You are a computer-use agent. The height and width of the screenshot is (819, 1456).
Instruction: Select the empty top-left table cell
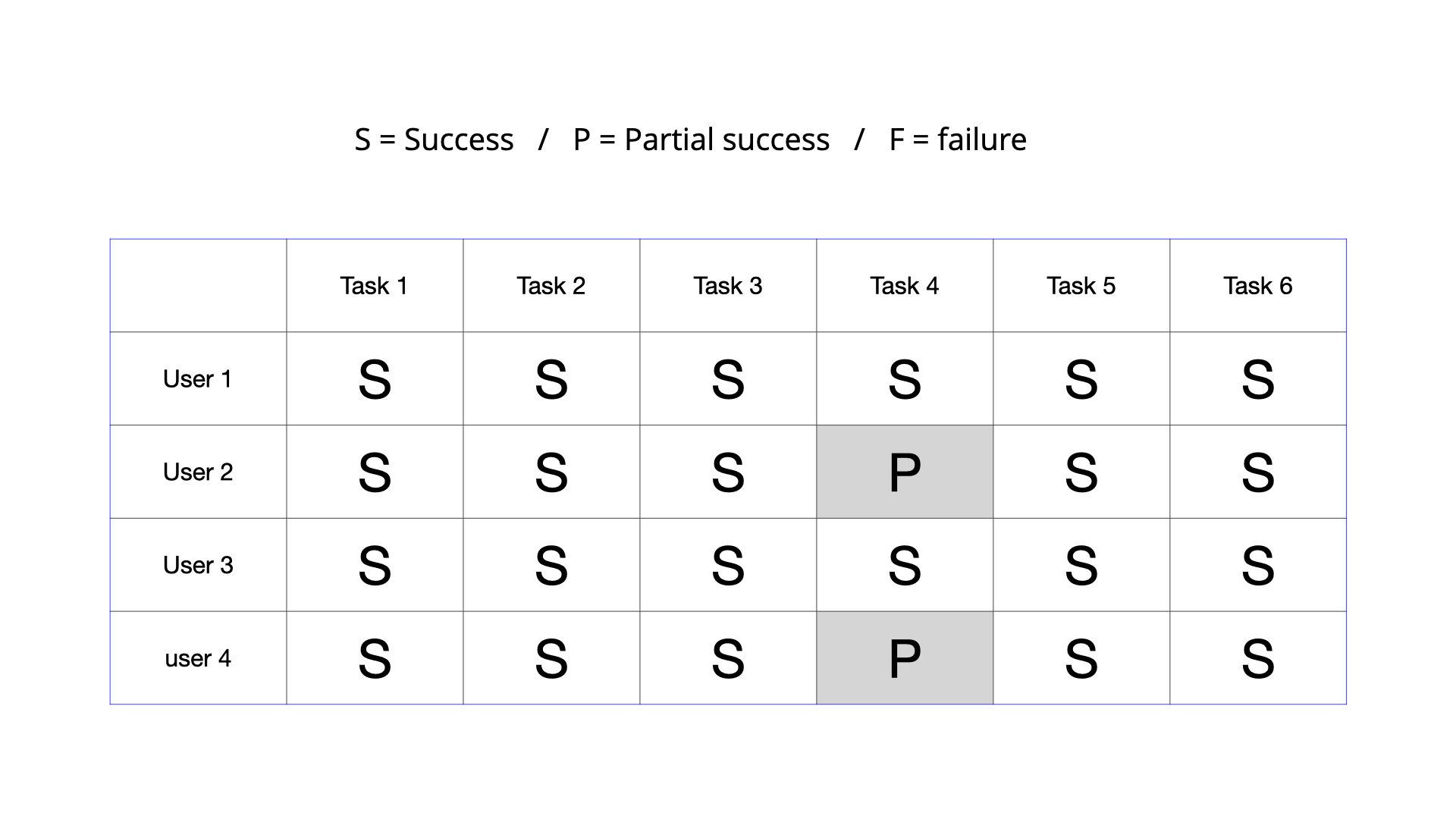[x=198, y=286]
